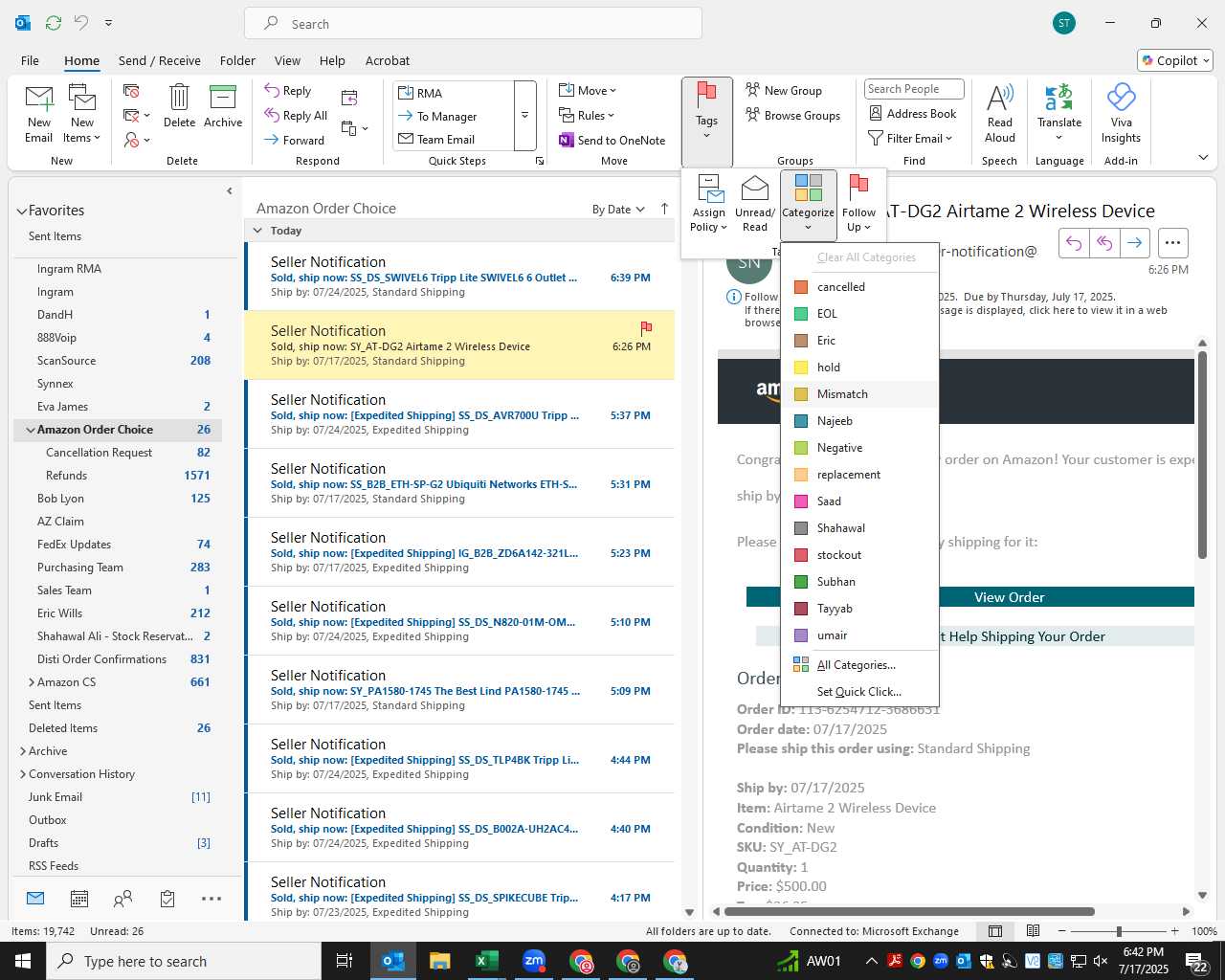Open the Address Book
This screenshot has height=980, width=1225.
(912, 113)
